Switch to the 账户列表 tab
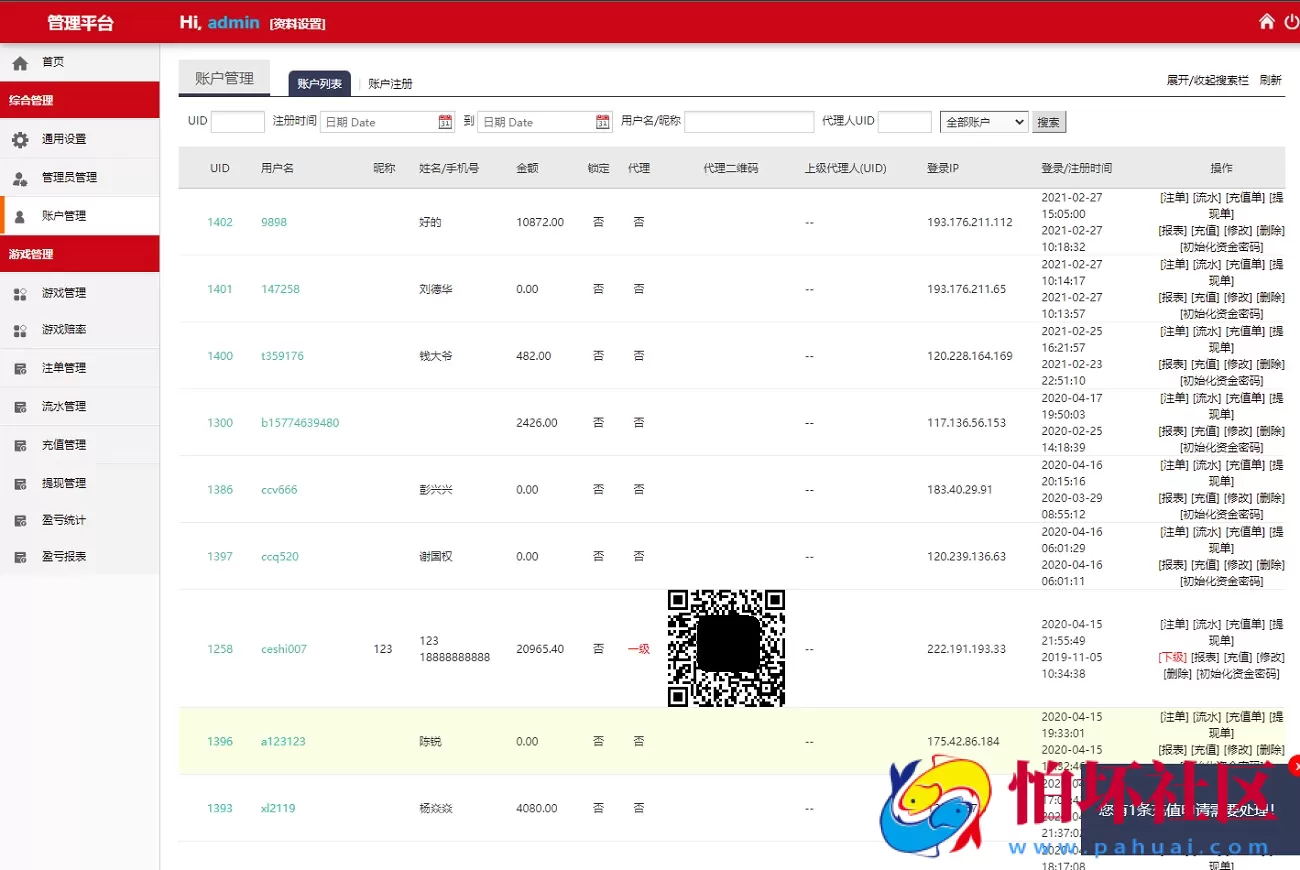This screenshot has height=870, width=1300. pyautogui.click(x=320, y=84)
